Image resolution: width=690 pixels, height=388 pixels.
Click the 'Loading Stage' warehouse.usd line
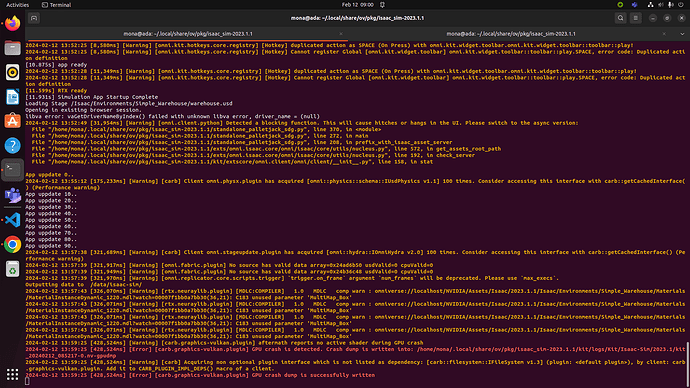[128, 103]
